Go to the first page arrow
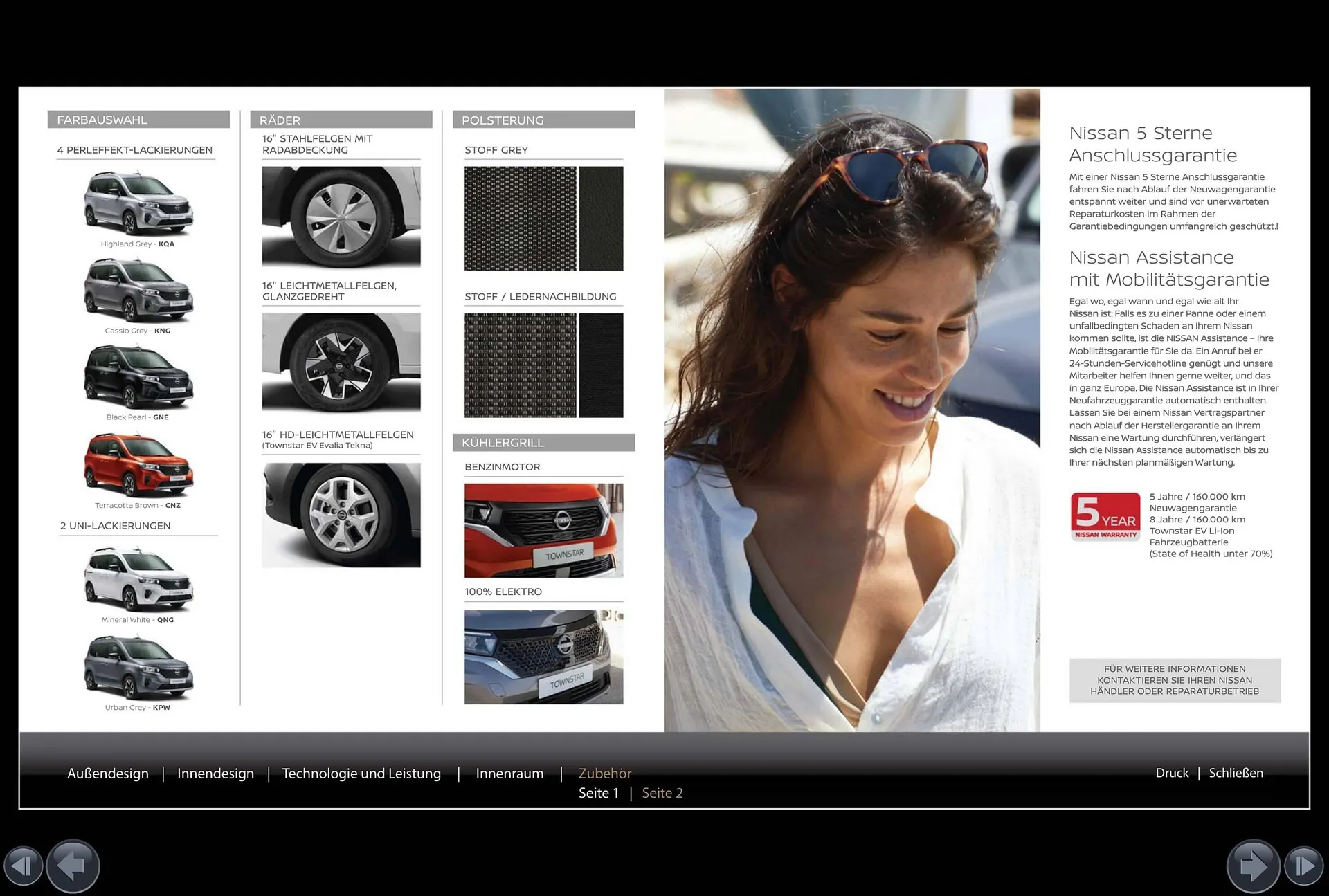This screenshot has height=896, width=1329. pos(23,866)
